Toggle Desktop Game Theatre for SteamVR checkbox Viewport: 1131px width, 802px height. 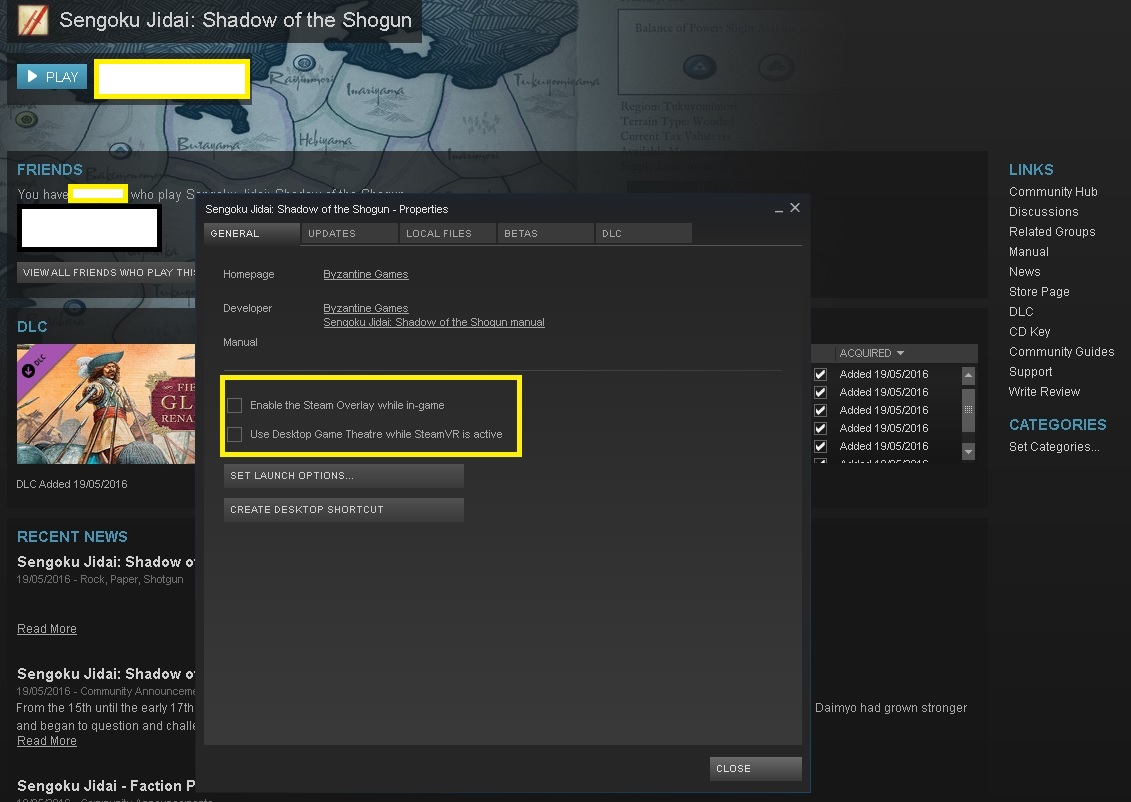pyautogui.click(x=234, y=434)
